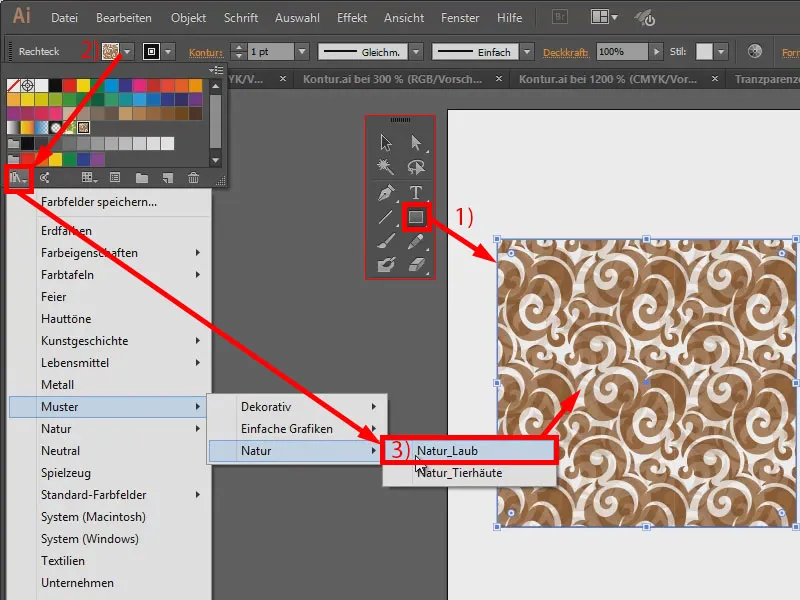Image resolution: width=800 pixels, height=600 pixels.
Task: Select the Registration crosshair swatch
Action: [x=28, y=85]
